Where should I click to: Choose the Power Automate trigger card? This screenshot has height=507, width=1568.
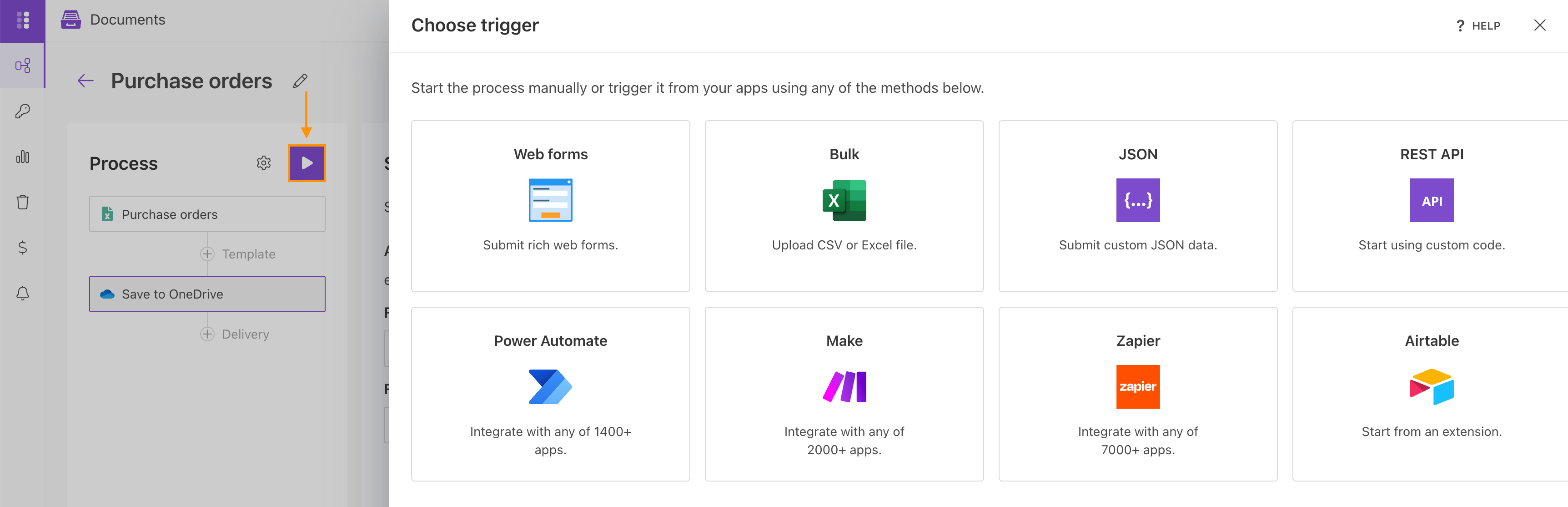pos(550,394)
